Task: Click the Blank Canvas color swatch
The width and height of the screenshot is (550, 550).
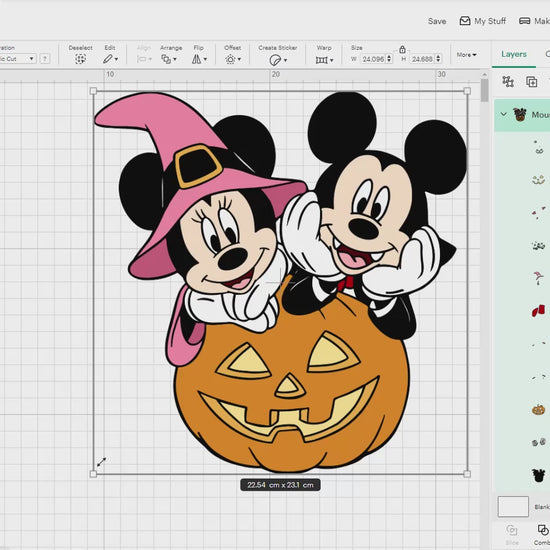Action: (x=513, y=506)
